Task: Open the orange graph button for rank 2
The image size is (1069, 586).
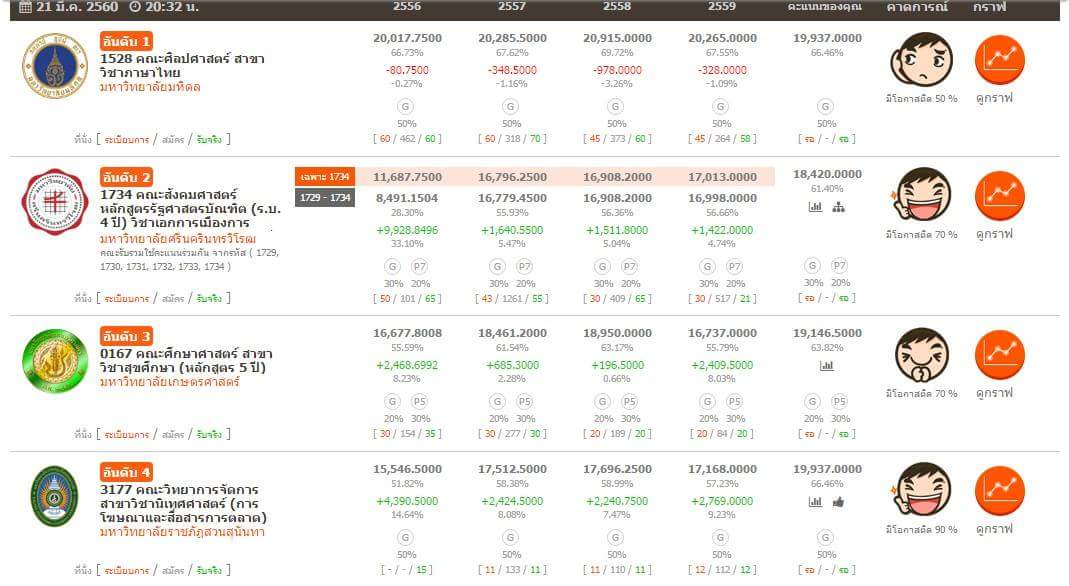Action: pyautogui.click(x=999, y=196)
